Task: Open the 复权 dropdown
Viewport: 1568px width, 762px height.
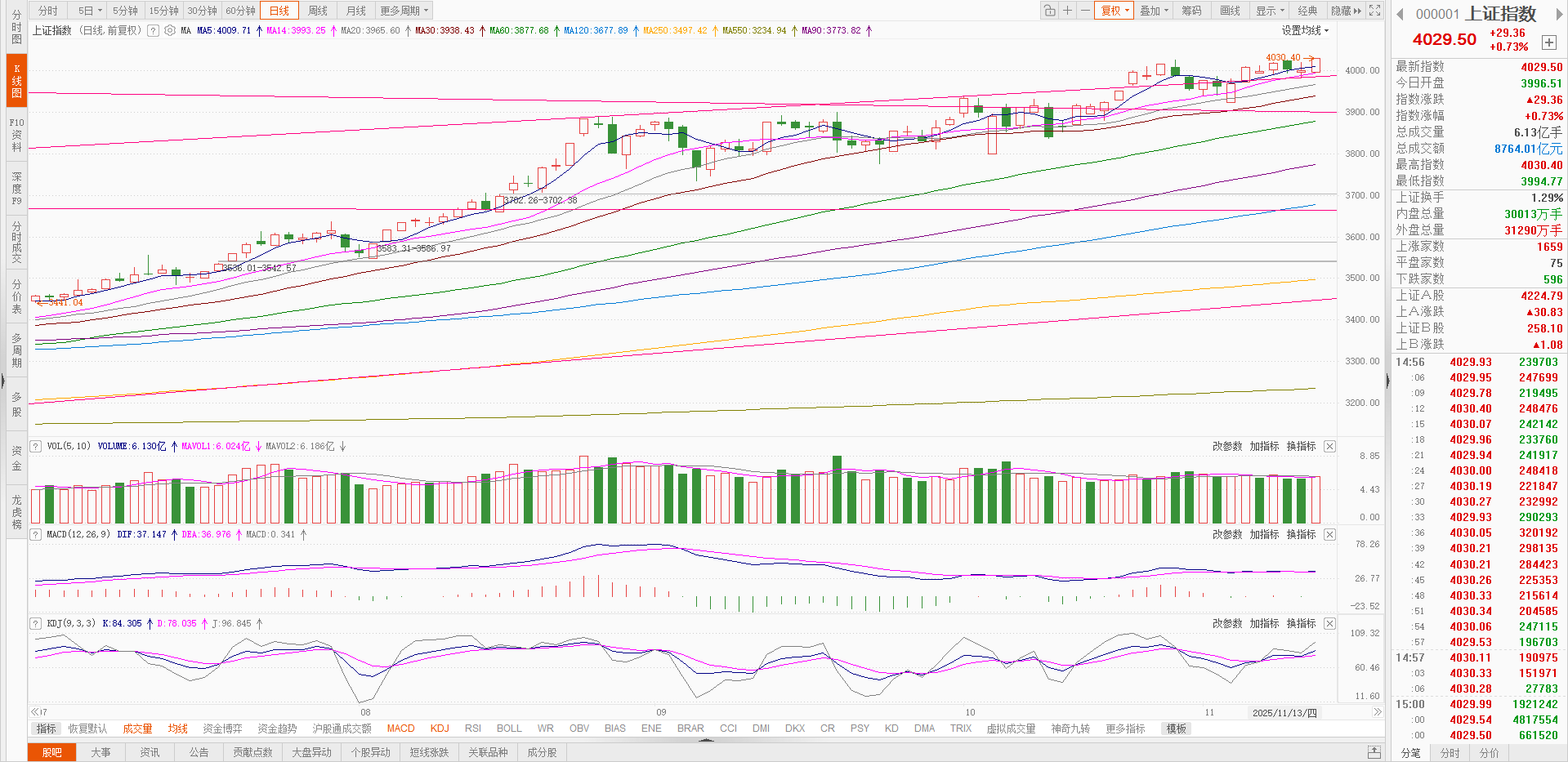Action: coord(1115,11)
